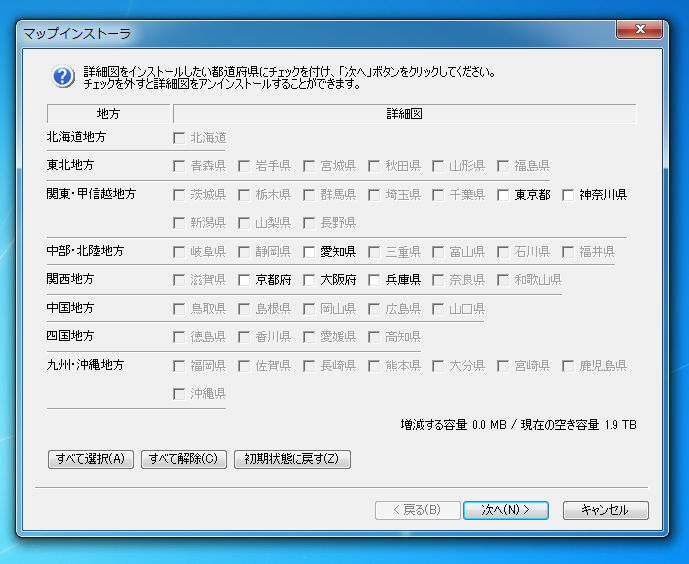Screen dimensions: 689x564
Task: Click the blue question mark help icon
Action: tap(63, 76)
